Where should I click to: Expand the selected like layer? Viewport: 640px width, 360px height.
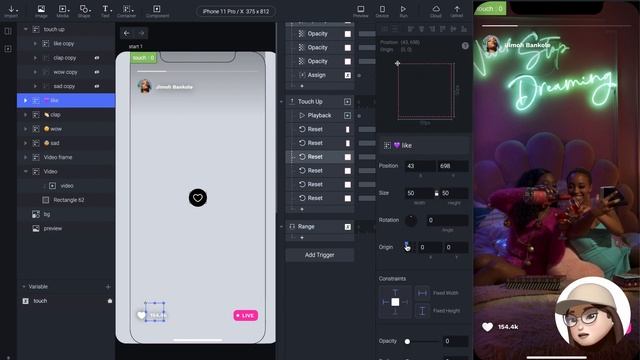[x=25, y=100]
